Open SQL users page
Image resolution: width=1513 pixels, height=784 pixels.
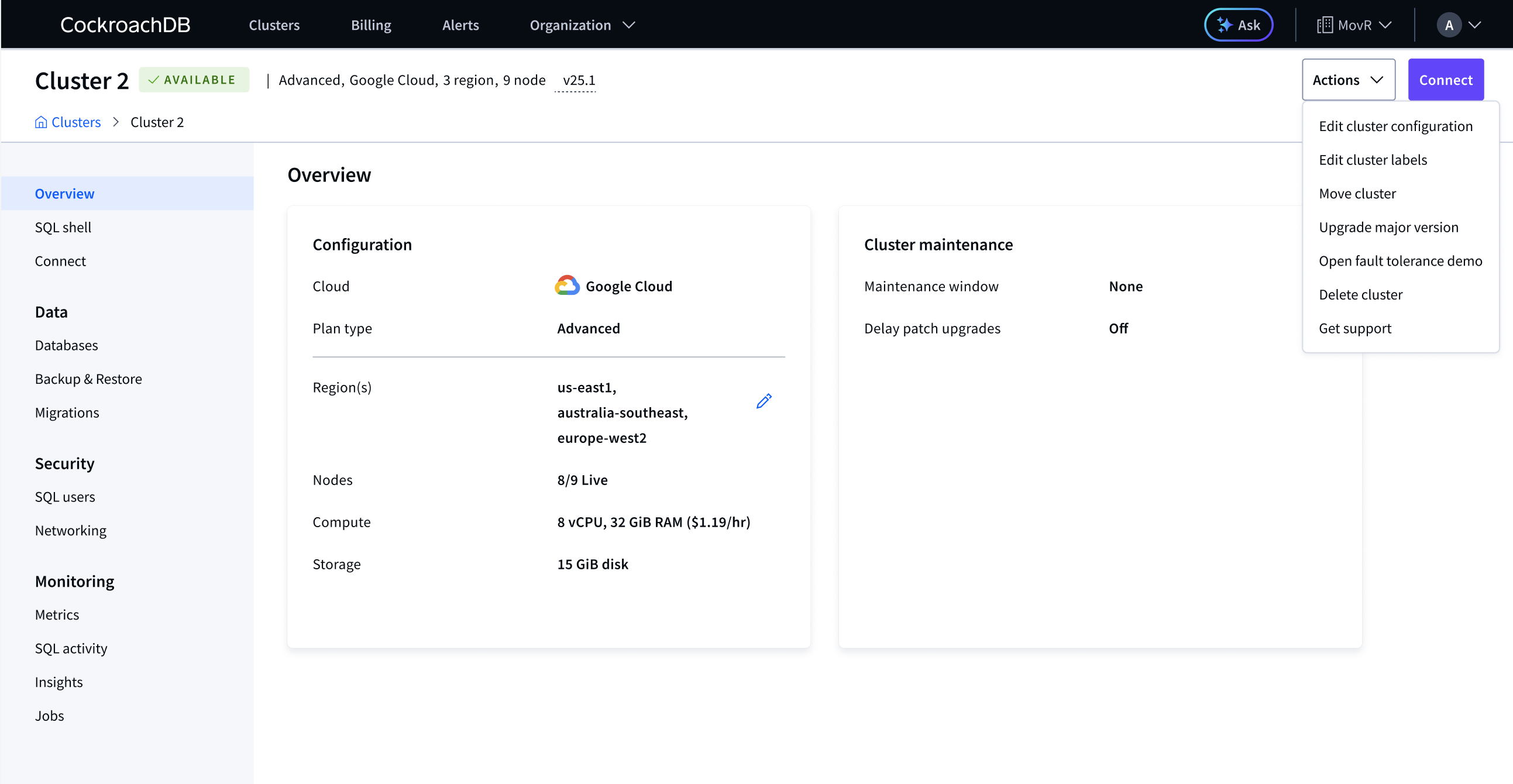[x=64, y=497]
